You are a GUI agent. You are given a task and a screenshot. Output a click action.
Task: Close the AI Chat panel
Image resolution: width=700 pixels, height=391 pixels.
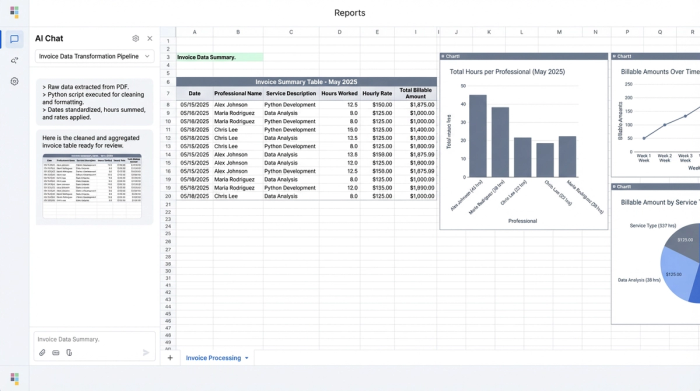click(x=150, y=38)
